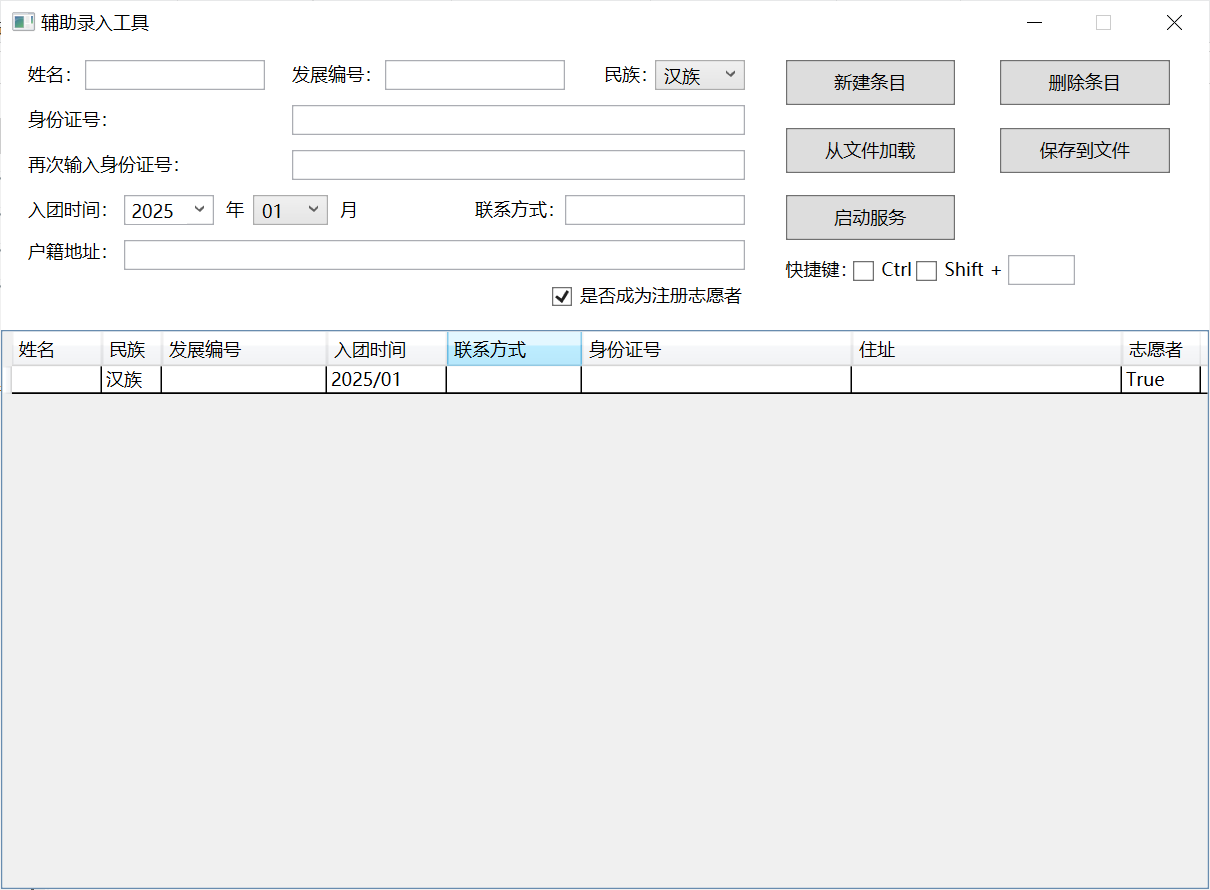Enable the Ctrl hotkey checkbox
The height and width of the screenshot is (890, 1210).
(x=863, y=271)
